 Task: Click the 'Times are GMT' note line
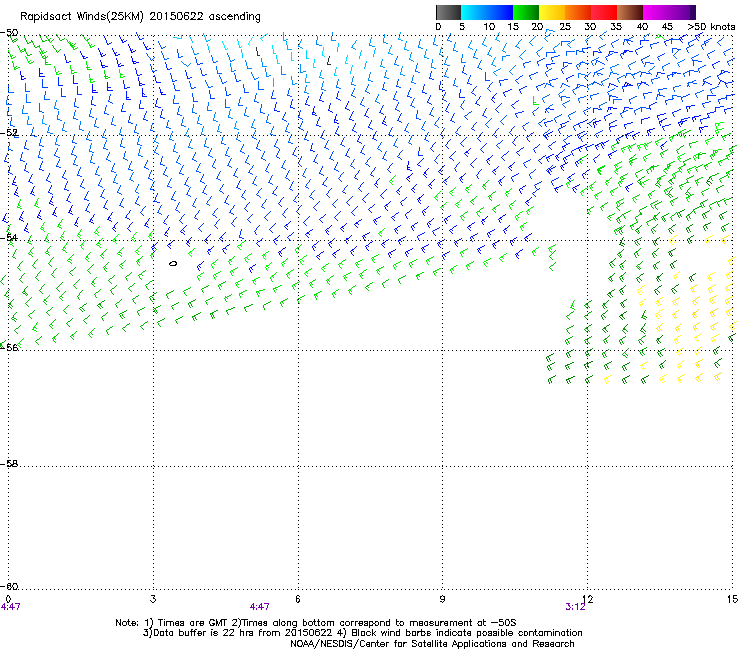pyautogui.click(x=316, y=623)
